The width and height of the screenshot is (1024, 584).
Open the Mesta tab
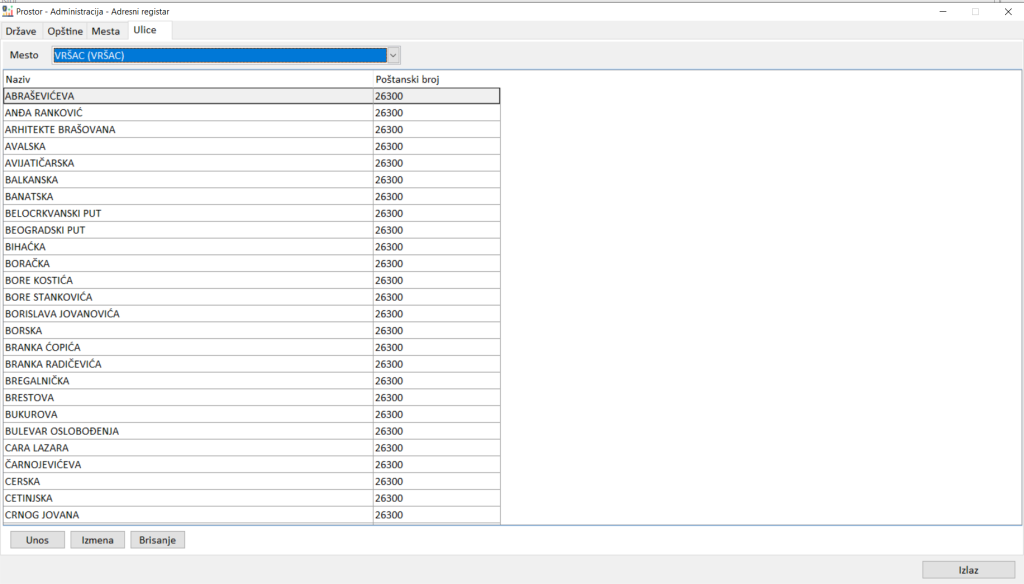pos(106,31)
